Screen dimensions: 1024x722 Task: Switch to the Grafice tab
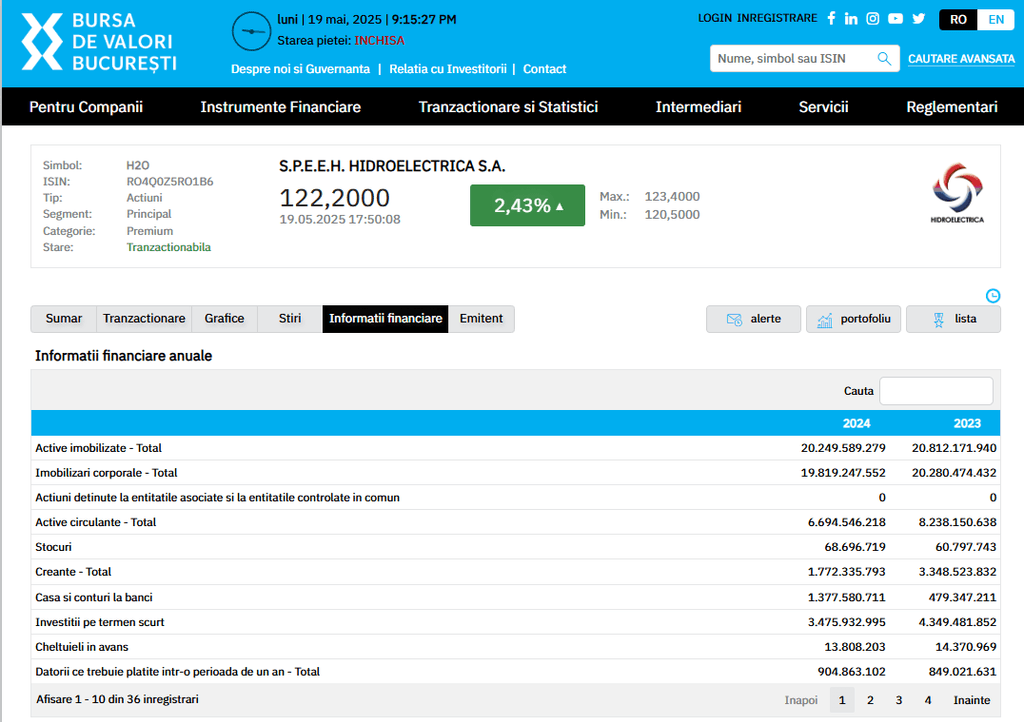click(224, 319)
